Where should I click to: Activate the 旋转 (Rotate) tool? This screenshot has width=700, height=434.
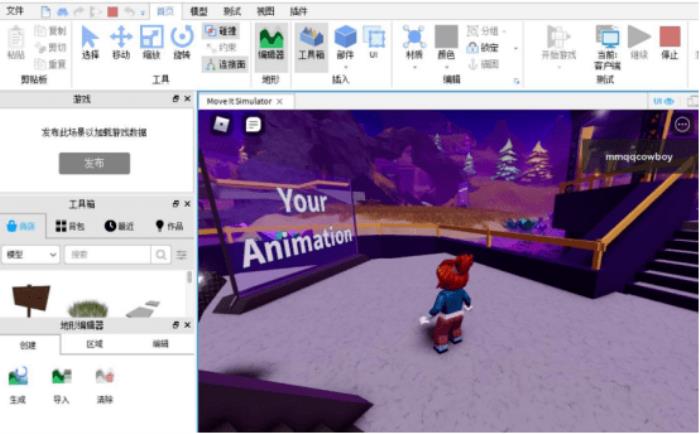[182, 42]
